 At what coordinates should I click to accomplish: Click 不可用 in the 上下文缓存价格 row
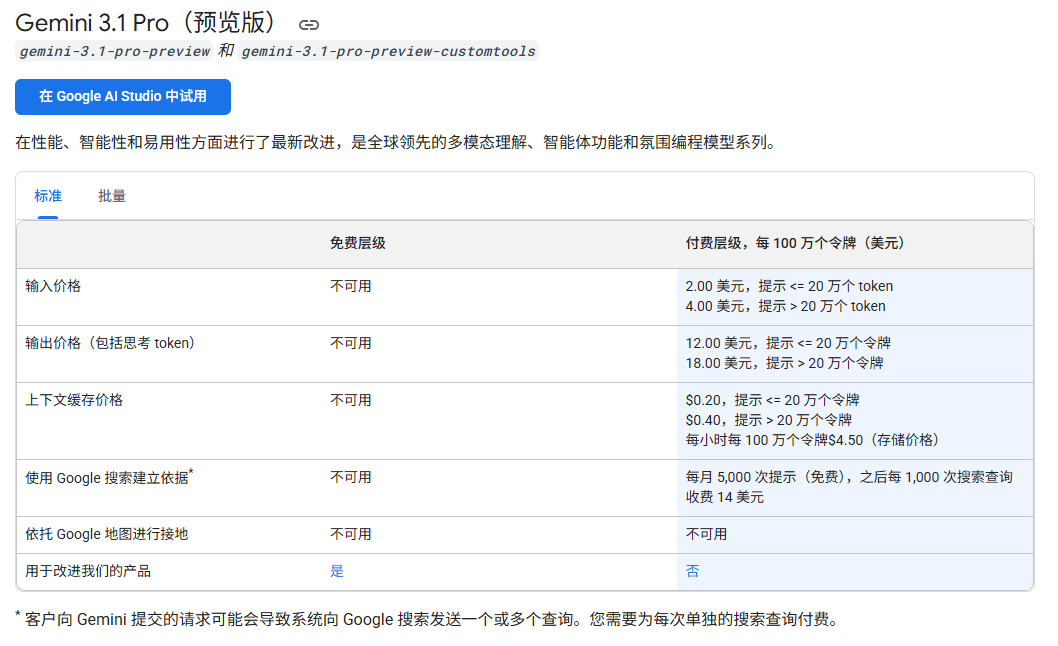tap(351, 400)
